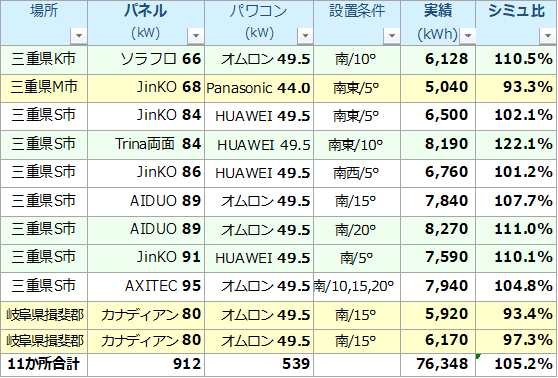Select the 7,940 kWh result cell
The image size is (558, 378).
click(438, 287)
